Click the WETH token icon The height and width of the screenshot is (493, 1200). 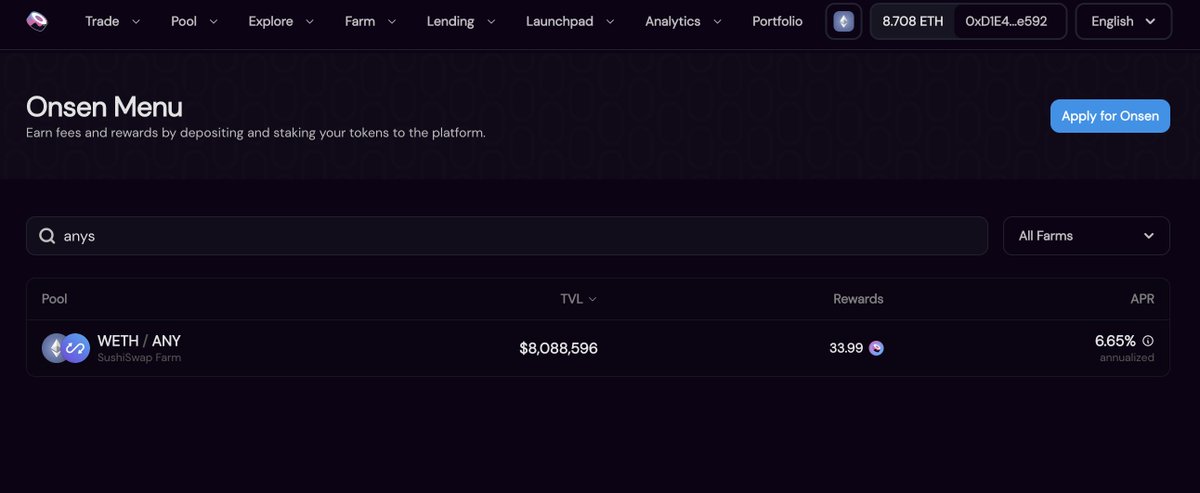pyautogui.click(x=56, y=348)
